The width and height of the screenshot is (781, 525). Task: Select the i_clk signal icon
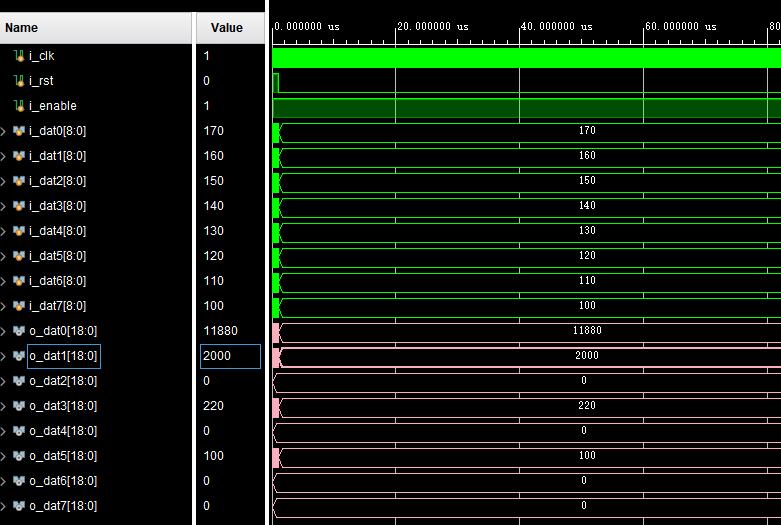(x=19, y=56)
